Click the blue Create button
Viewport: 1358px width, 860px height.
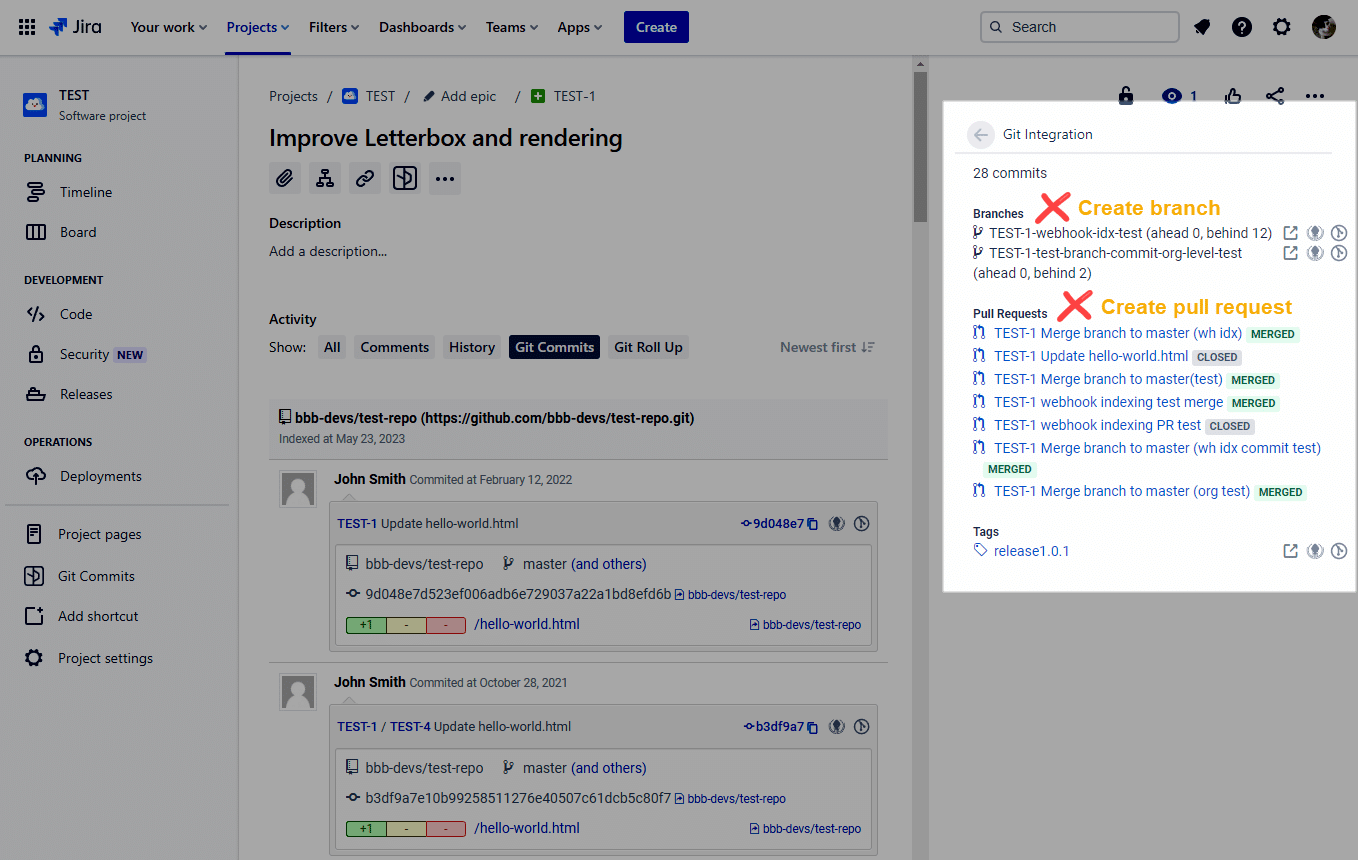pyautogui.click(x=656, y=27)
